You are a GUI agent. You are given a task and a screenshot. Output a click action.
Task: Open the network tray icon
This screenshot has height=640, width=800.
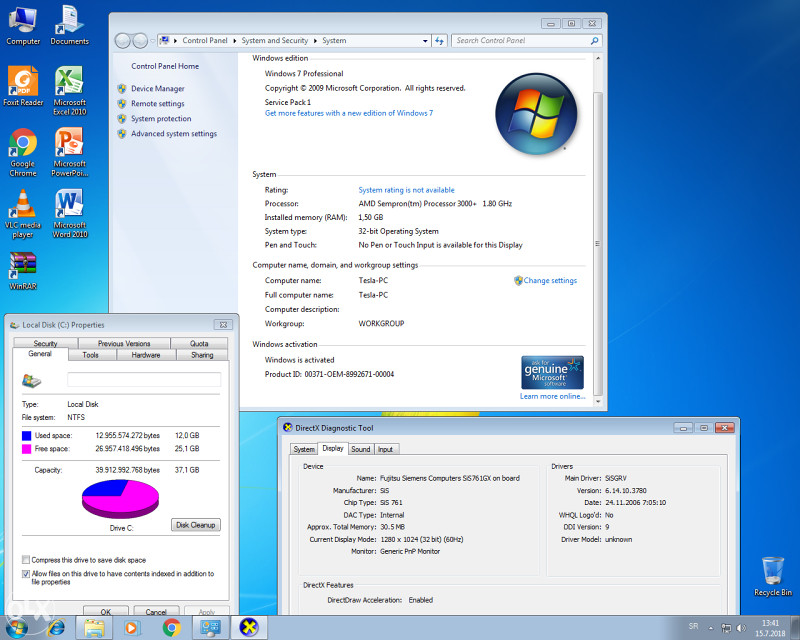coord(726,628)
